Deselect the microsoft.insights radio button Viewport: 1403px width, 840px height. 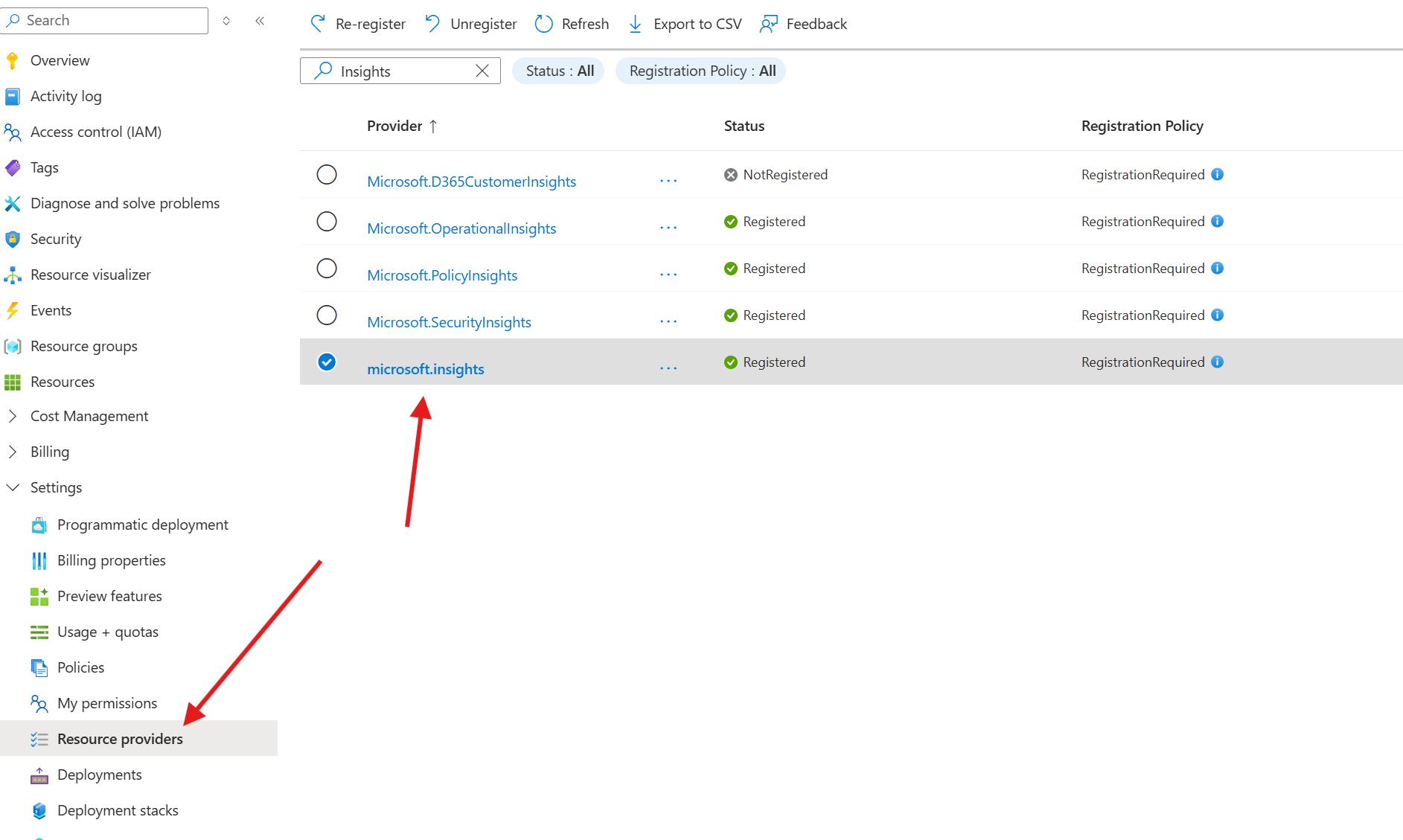pos(327,362)
